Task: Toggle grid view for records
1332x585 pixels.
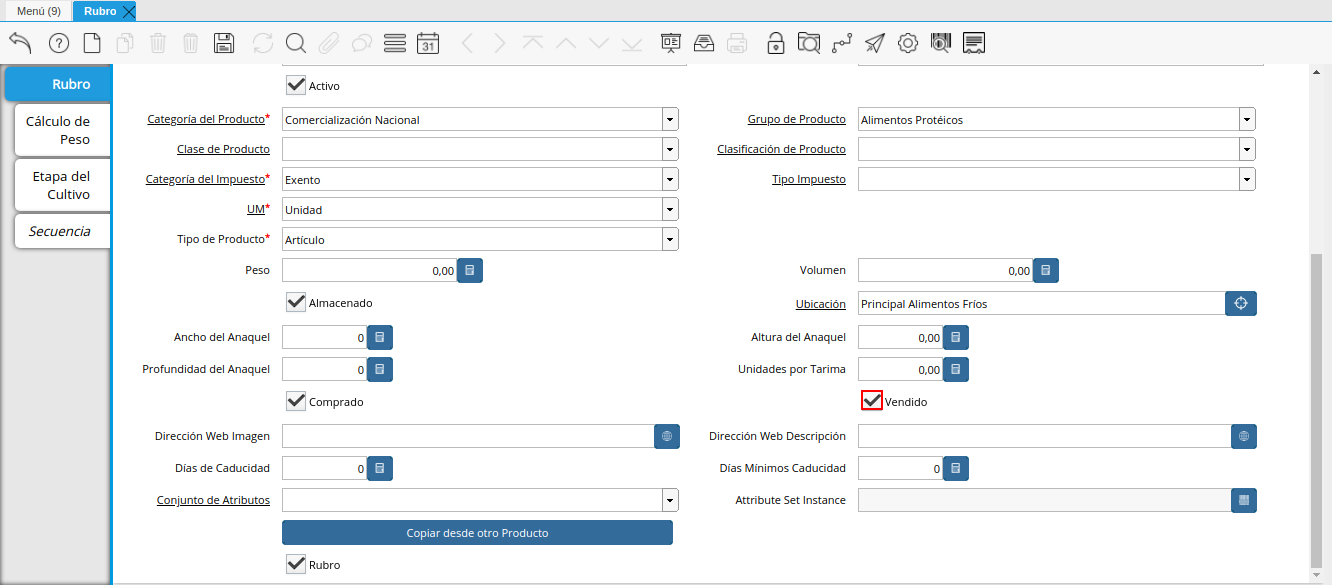Action: coord(394,43)
